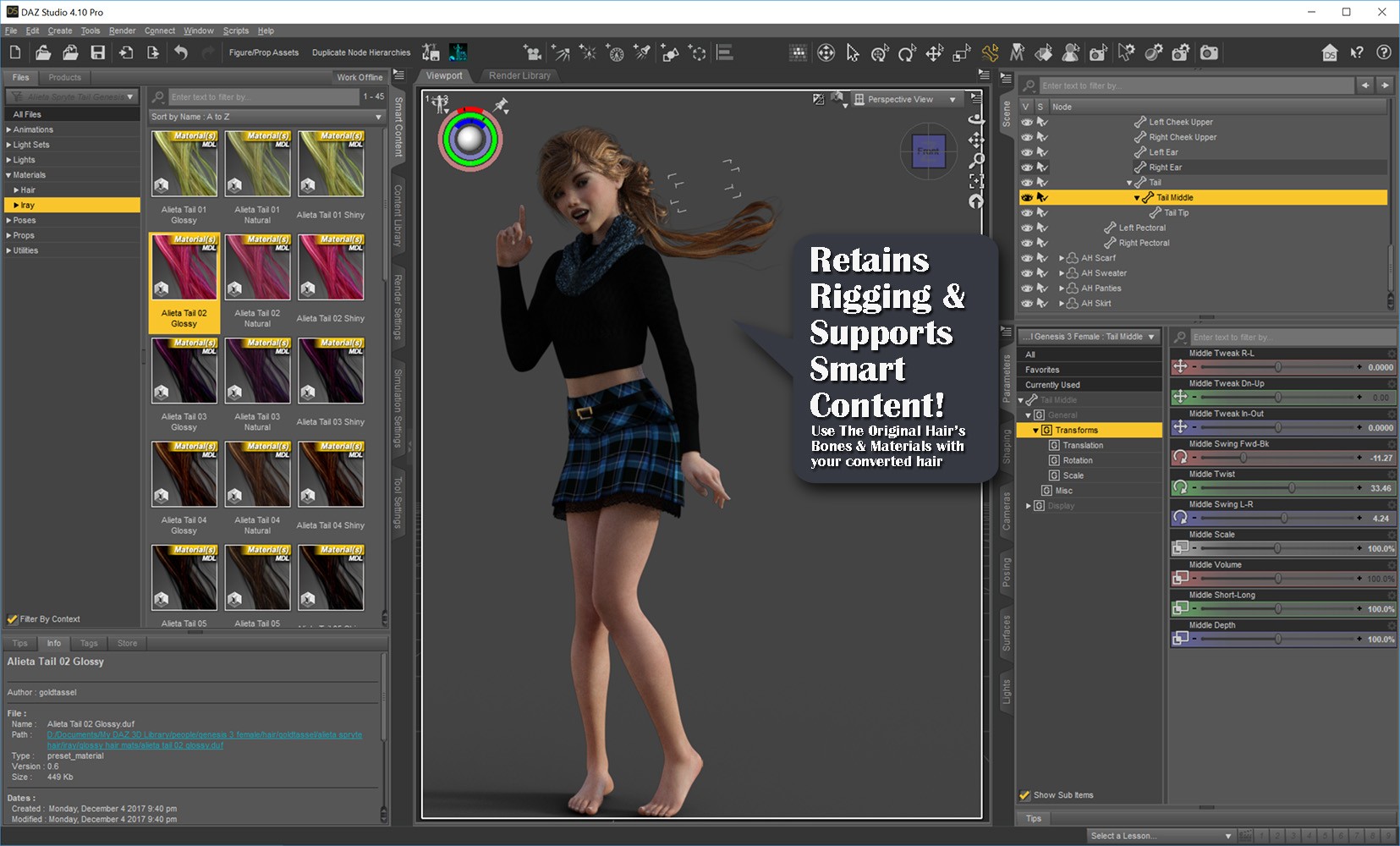The width and height of the screenshot is (1400, 846).
Task: Expand the Poses category
Action: [x=8, y=221]
